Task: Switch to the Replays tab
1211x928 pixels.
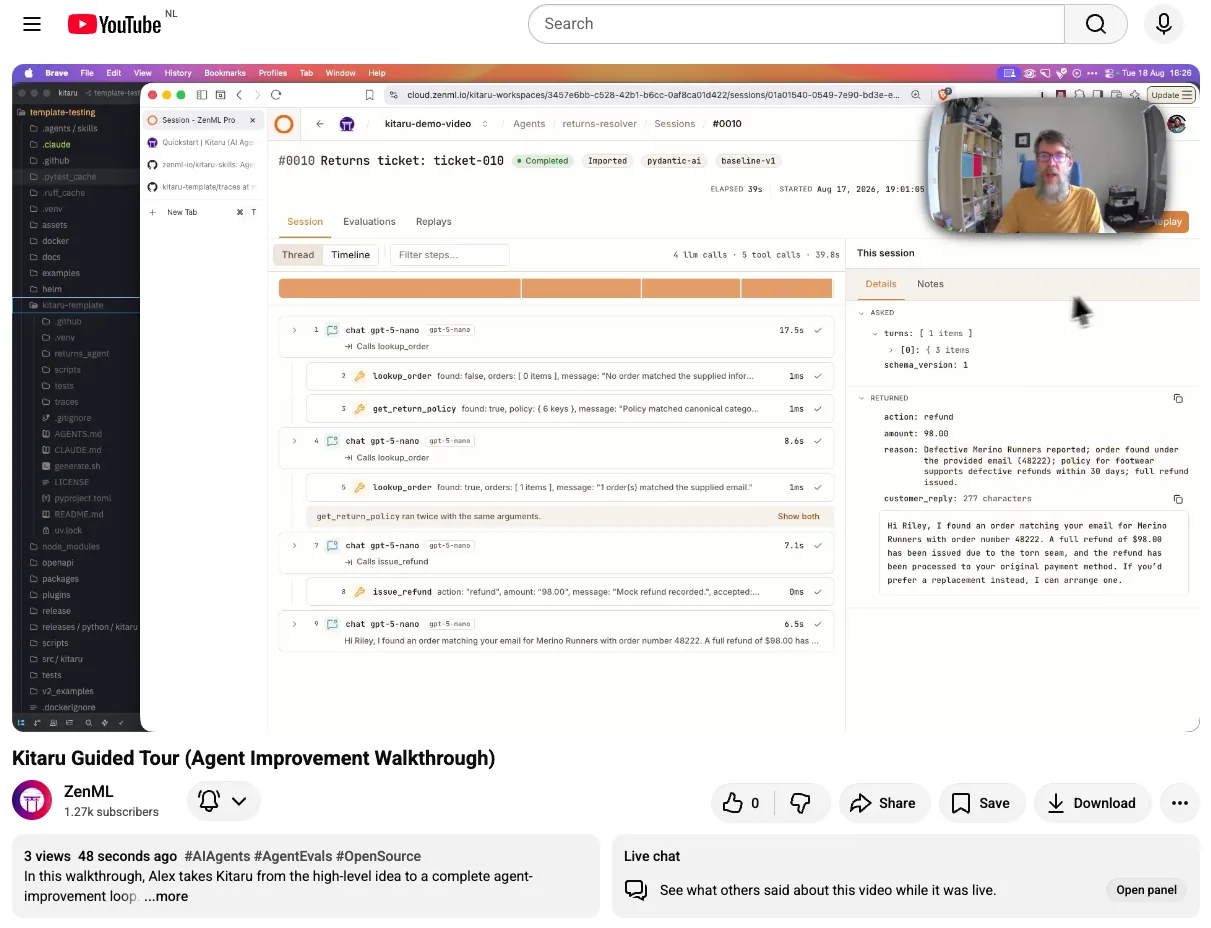Action: point(433,222)
